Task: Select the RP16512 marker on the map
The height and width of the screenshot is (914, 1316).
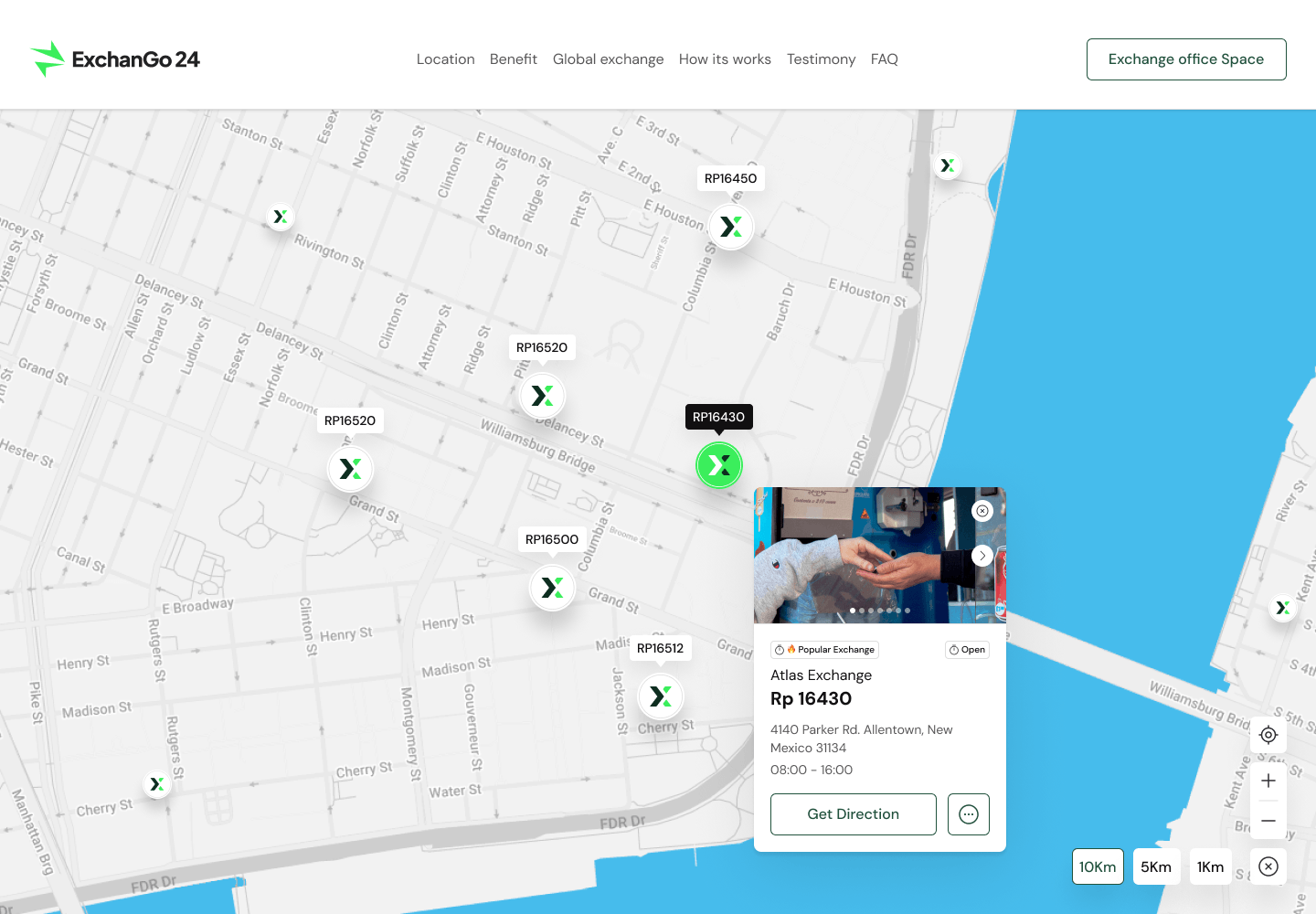Action: (x=661, y=696)
